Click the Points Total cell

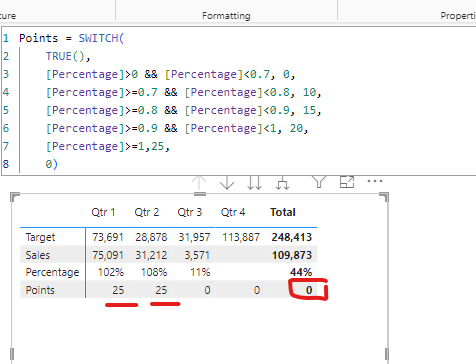click(x=309, y=290)
